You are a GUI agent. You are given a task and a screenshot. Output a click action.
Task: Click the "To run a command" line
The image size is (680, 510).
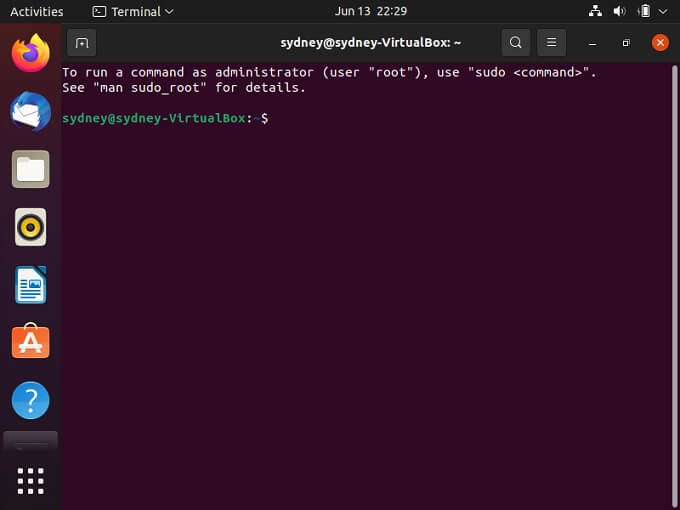329,72
